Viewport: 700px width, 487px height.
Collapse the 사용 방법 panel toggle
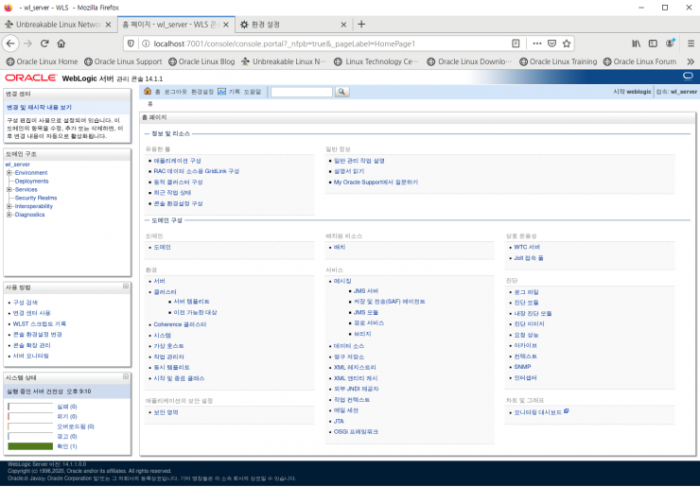[126, 286]
